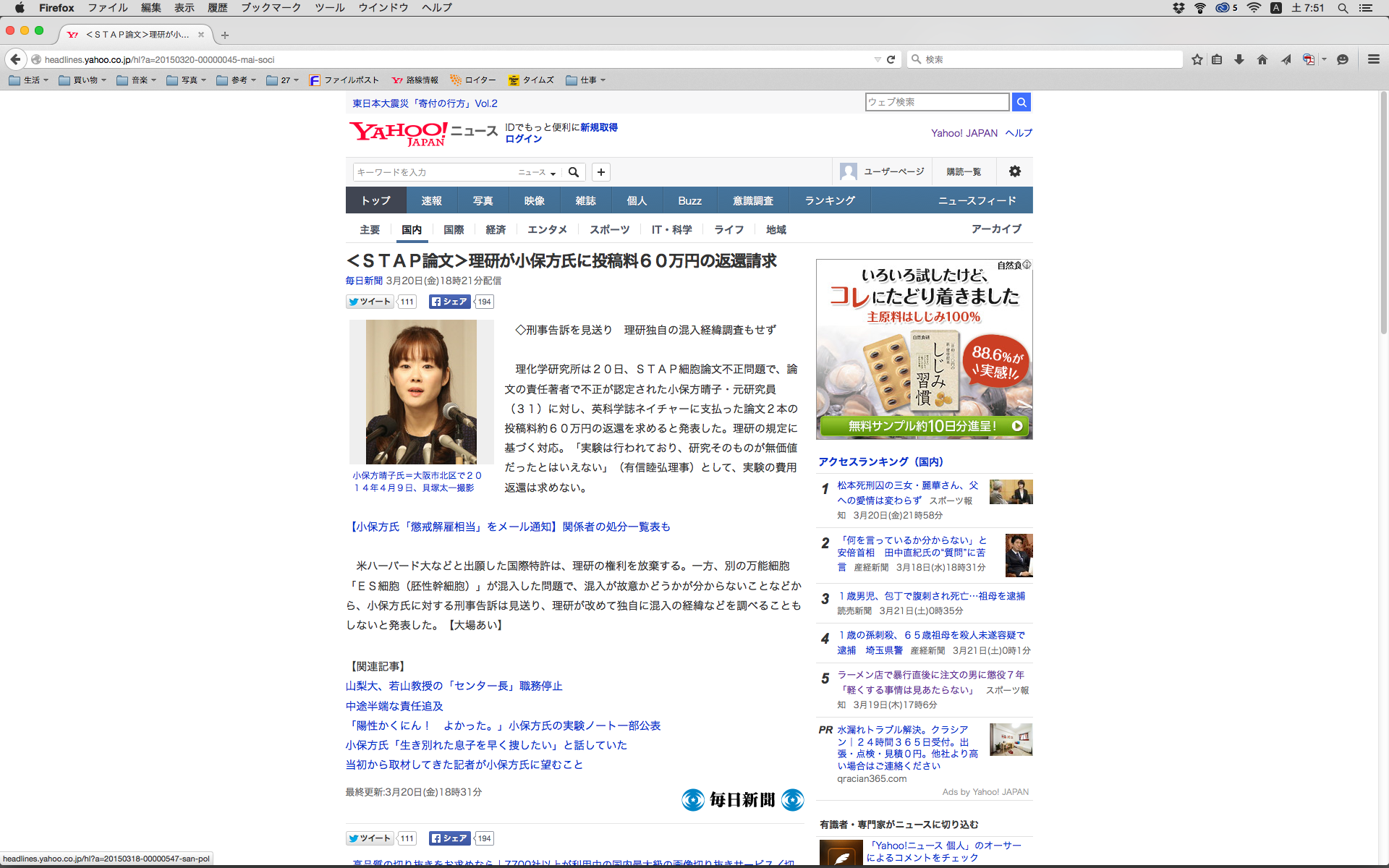
Task: Open the ブックマーク menu in the menu bar
Action: pos(271,7)
